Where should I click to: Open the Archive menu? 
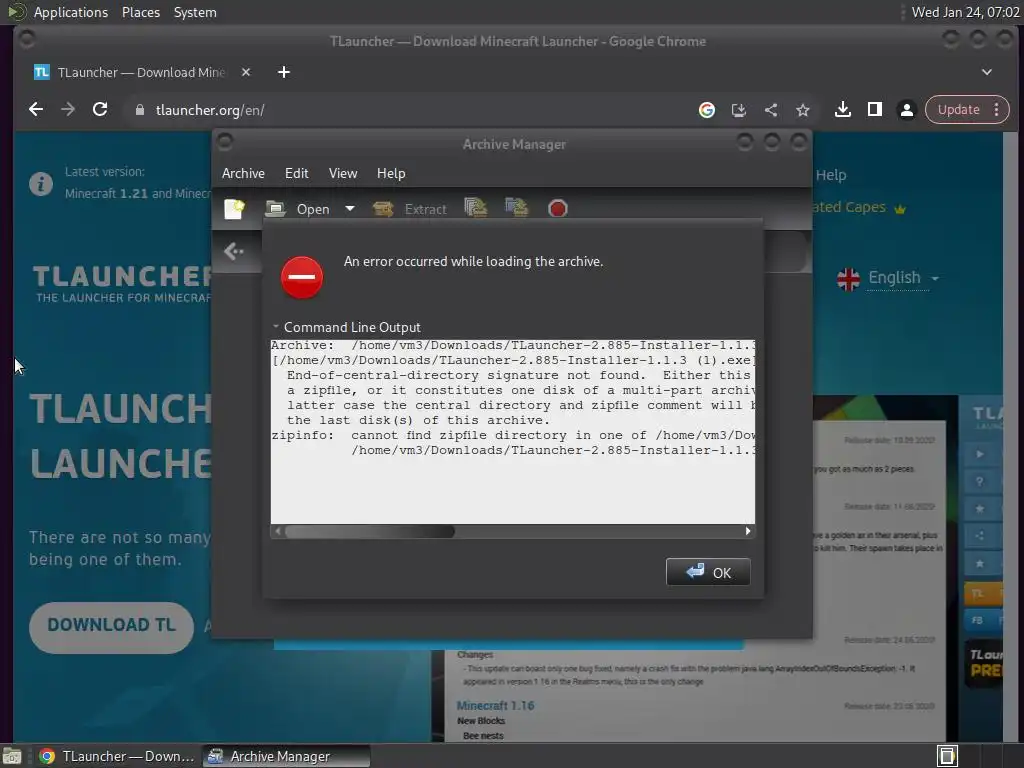point(243,174)
